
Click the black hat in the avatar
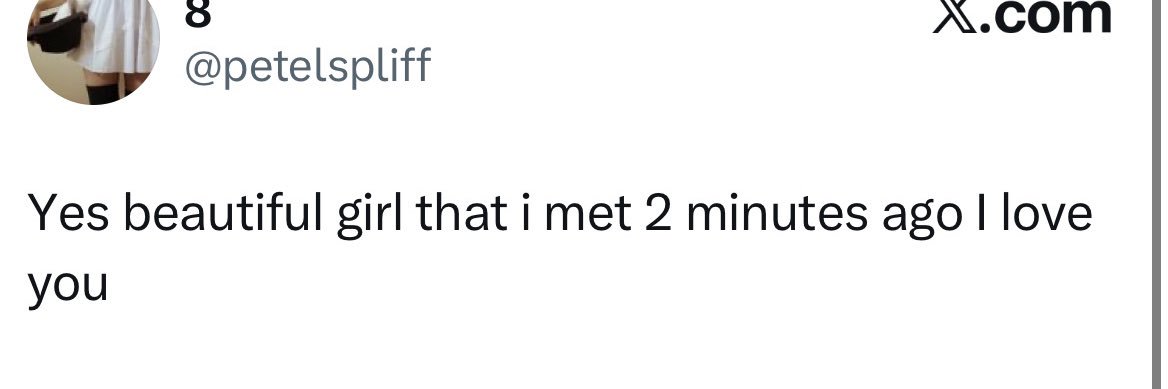click(x=57, y=33)
